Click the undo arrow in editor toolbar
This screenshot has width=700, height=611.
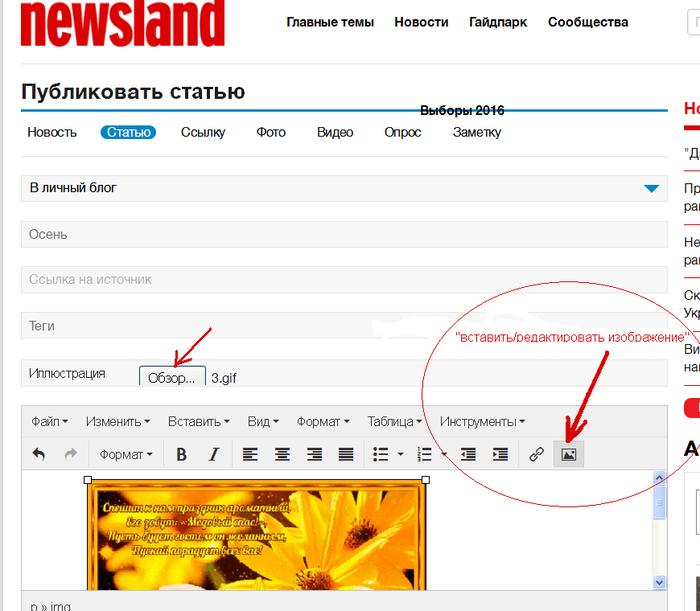[x=39, y=454]
